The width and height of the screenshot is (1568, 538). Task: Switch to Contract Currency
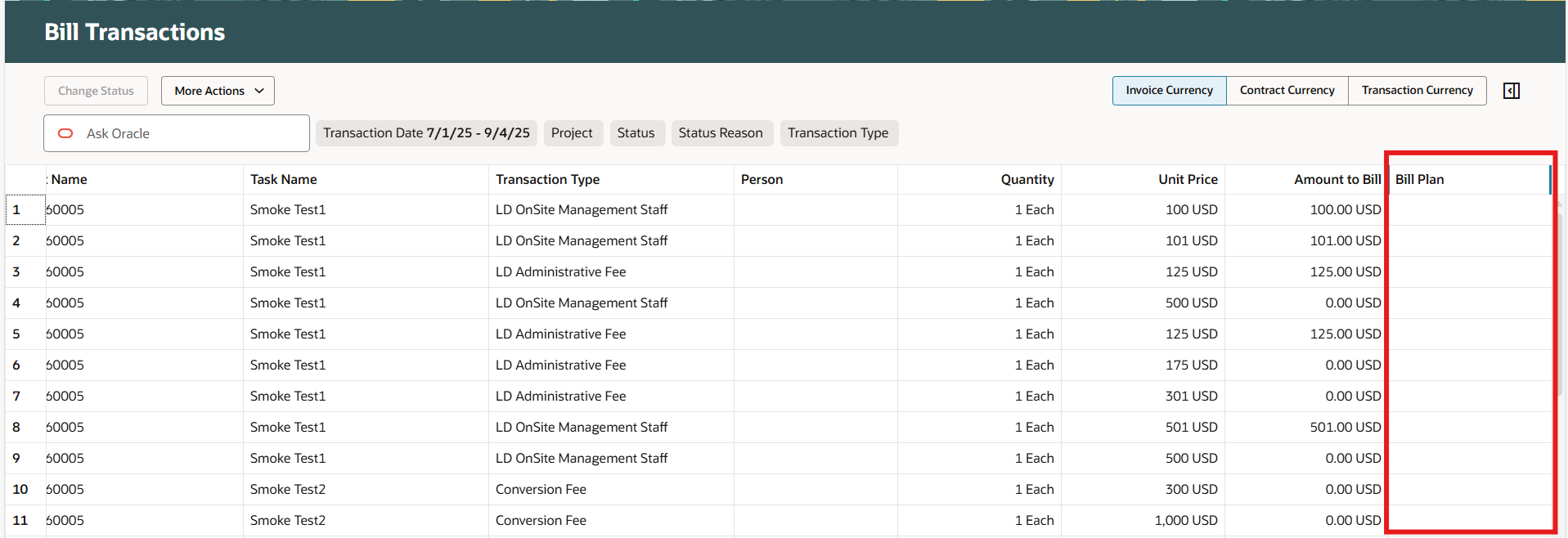tap(1287, 90)
